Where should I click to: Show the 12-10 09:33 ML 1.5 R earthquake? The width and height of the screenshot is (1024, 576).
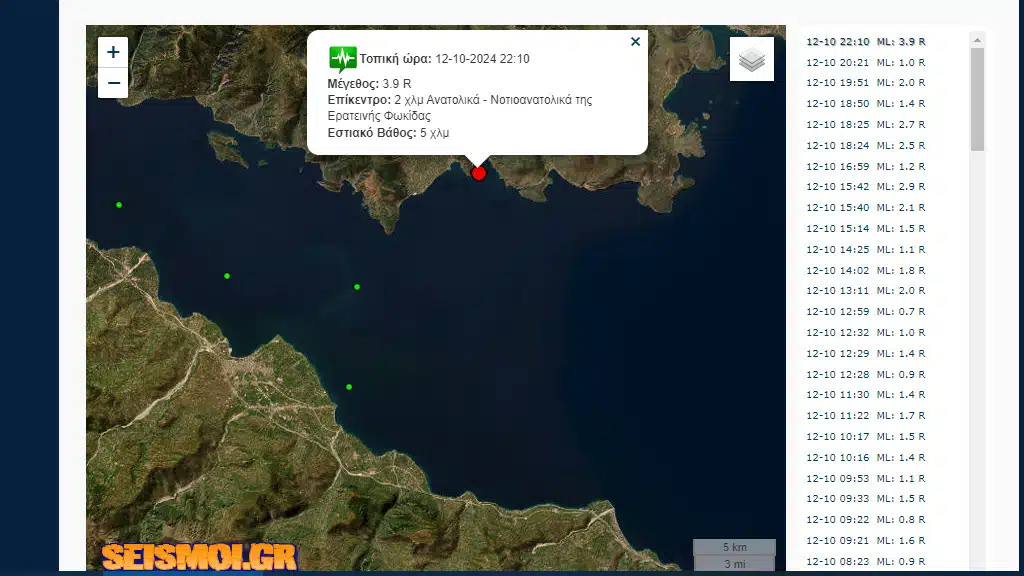point(865,498)
